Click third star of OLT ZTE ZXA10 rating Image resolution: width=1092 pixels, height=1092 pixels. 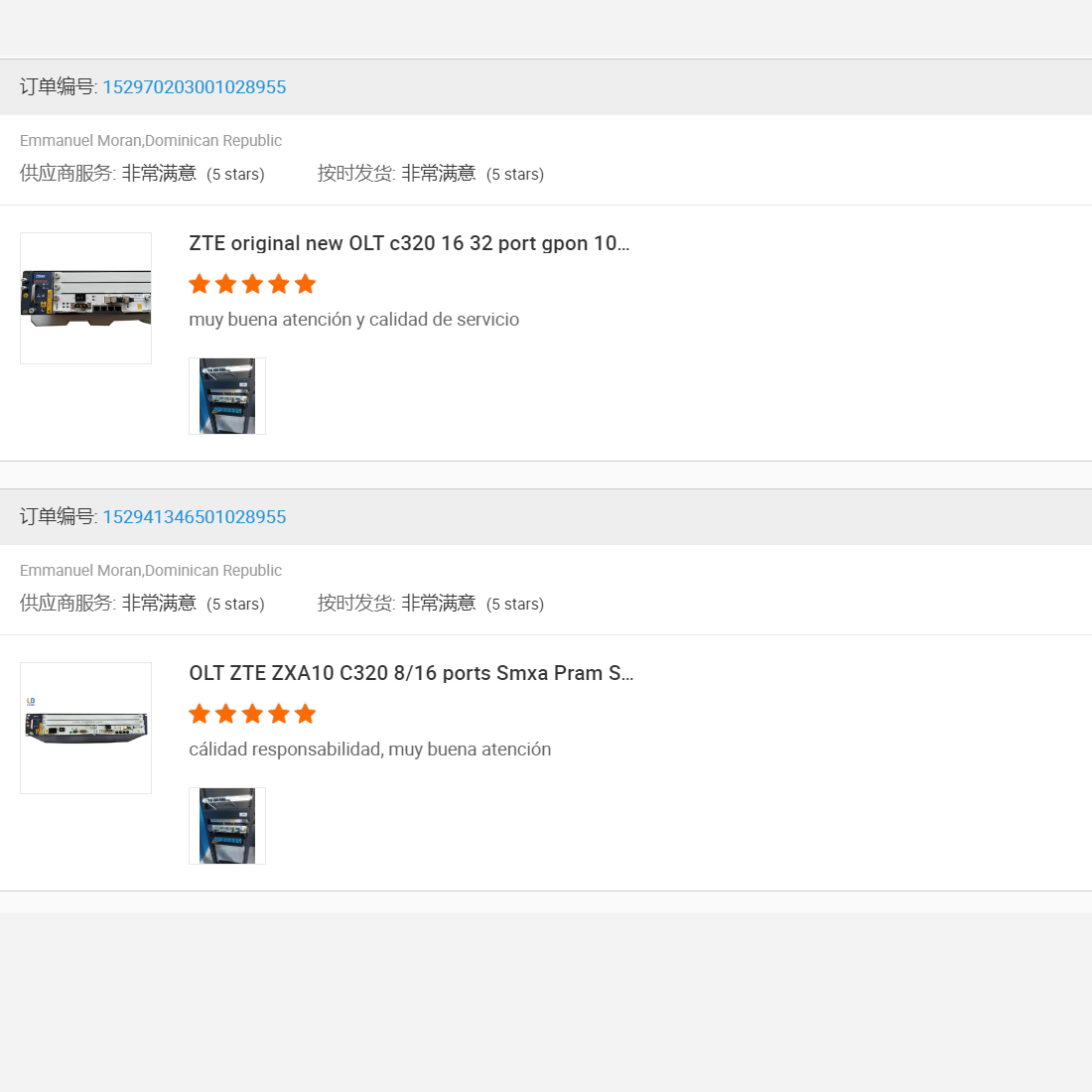(x=252, y=715)
